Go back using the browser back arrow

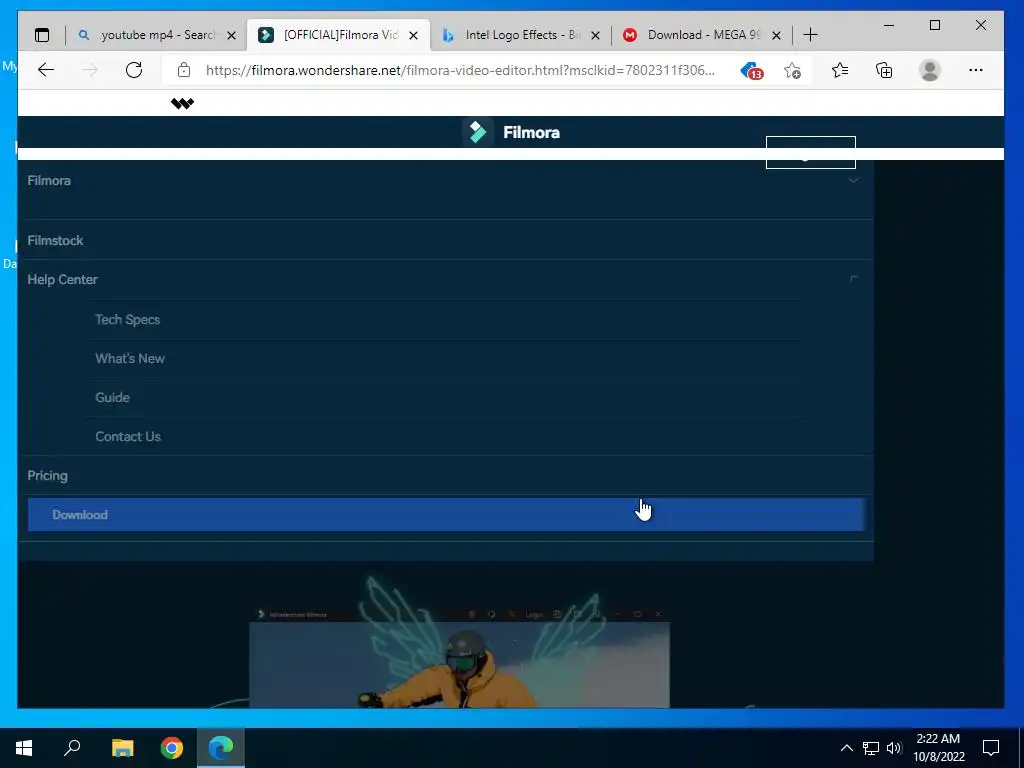coord(46,70)
